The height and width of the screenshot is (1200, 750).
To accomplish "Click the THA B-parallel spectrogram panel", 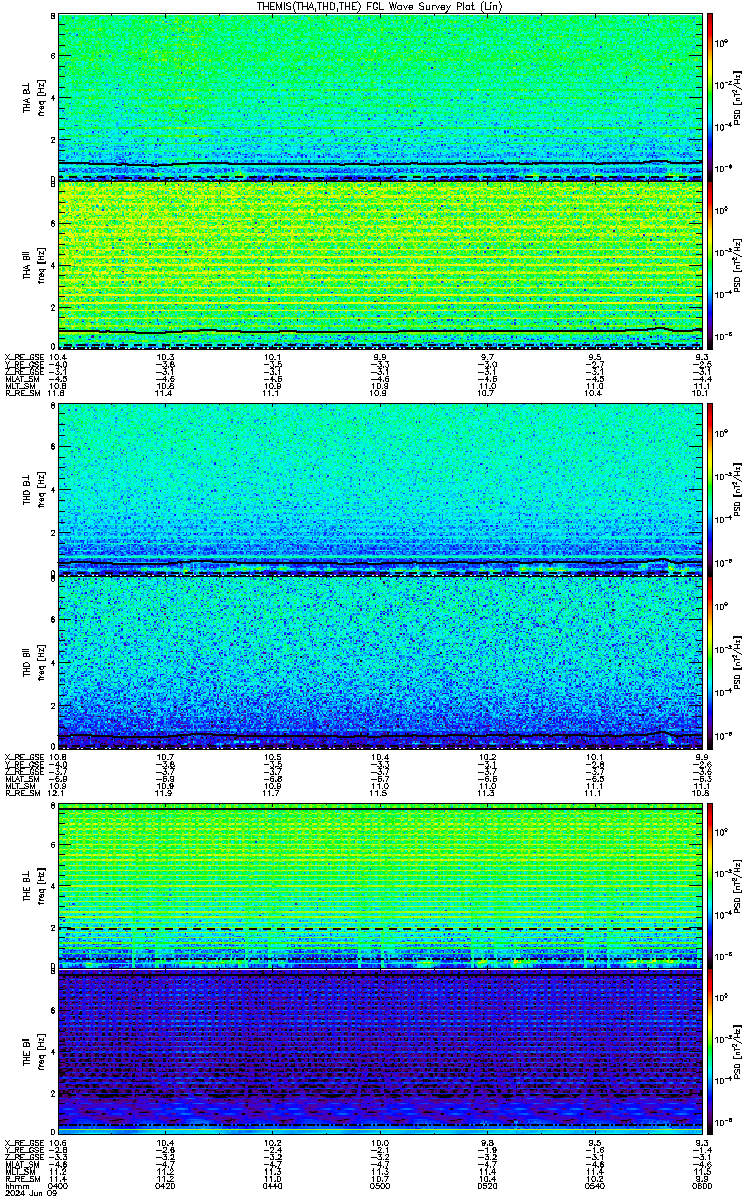I will point(380,264).
